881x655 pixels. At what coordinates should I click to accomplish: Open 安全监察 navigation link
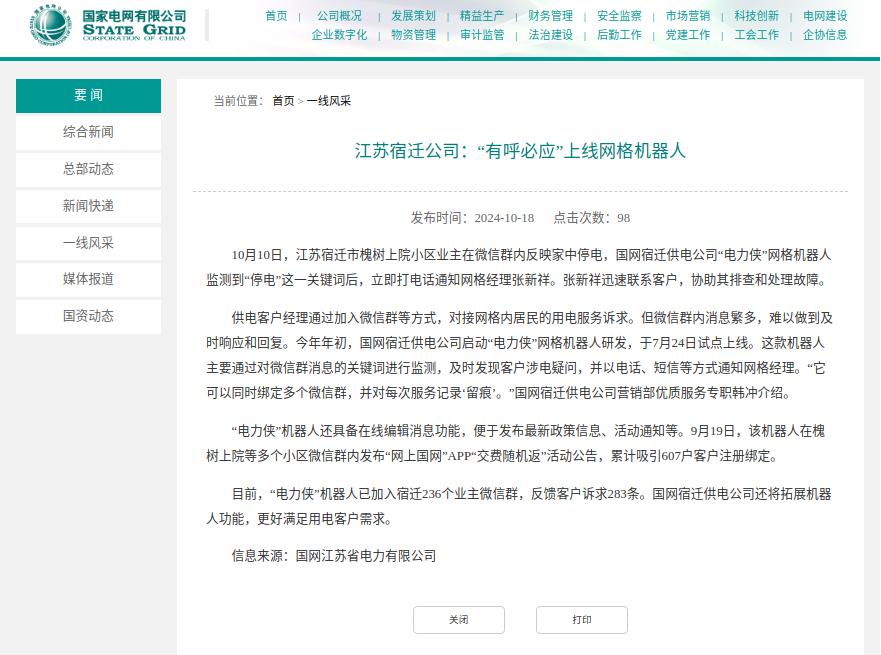619,16
